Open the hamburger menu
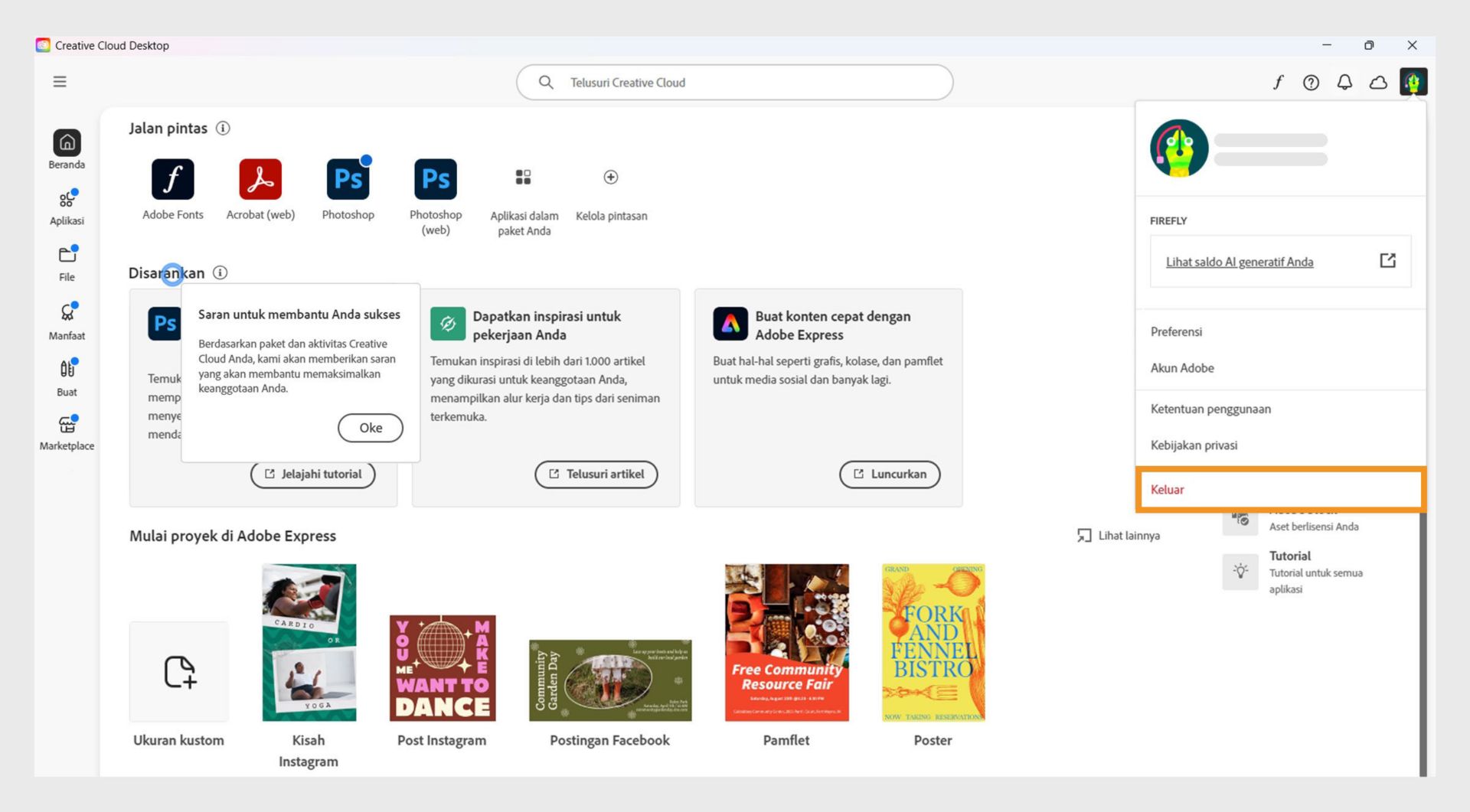Image resolution: width=1470 pixels, height=812 pixels. (x=60, y=81)
